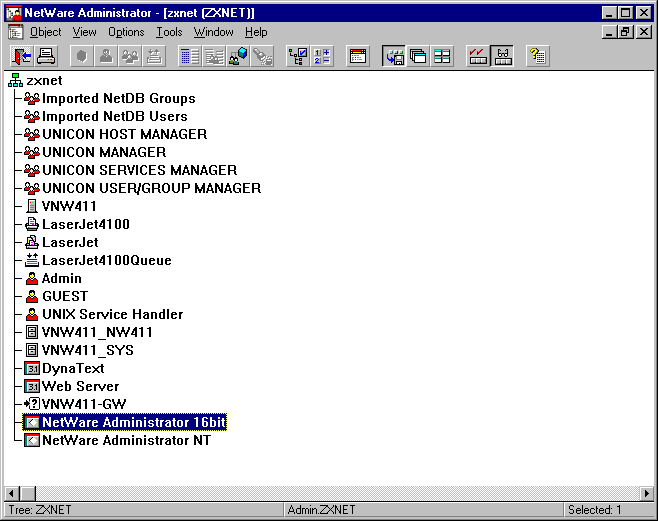Click the Browser window toolbar icon

[x=358, y=56]
